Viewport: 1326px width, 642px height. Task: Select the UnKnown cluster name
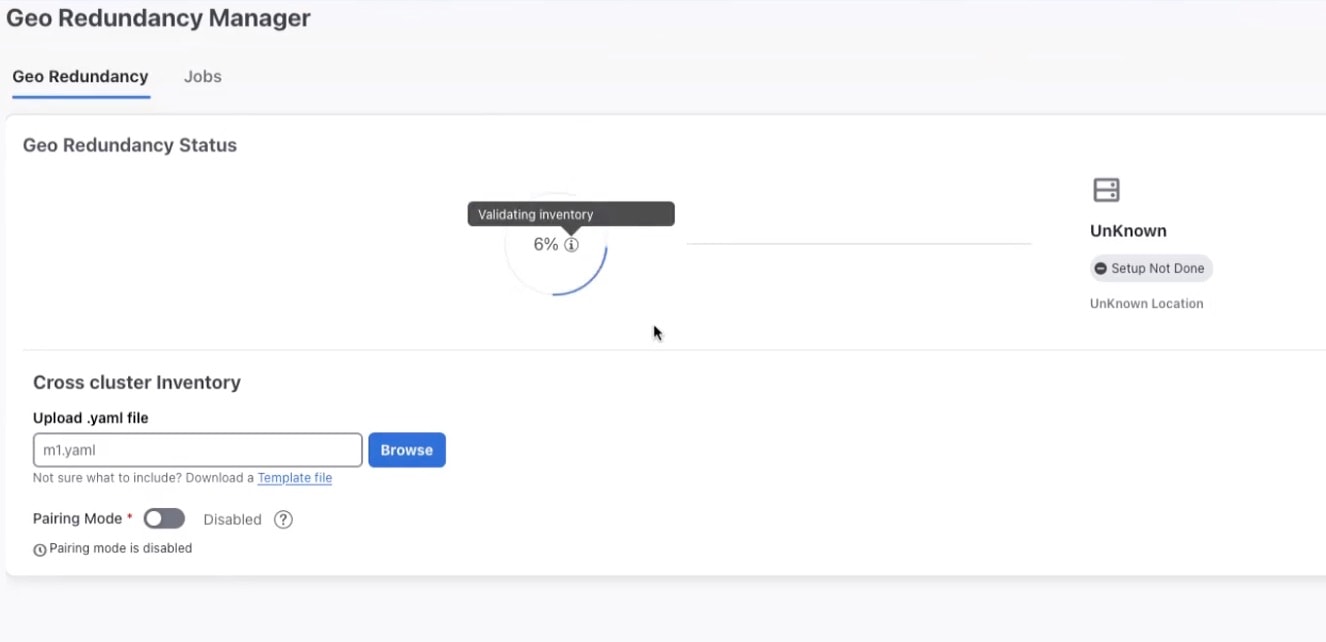(1128, 231)
